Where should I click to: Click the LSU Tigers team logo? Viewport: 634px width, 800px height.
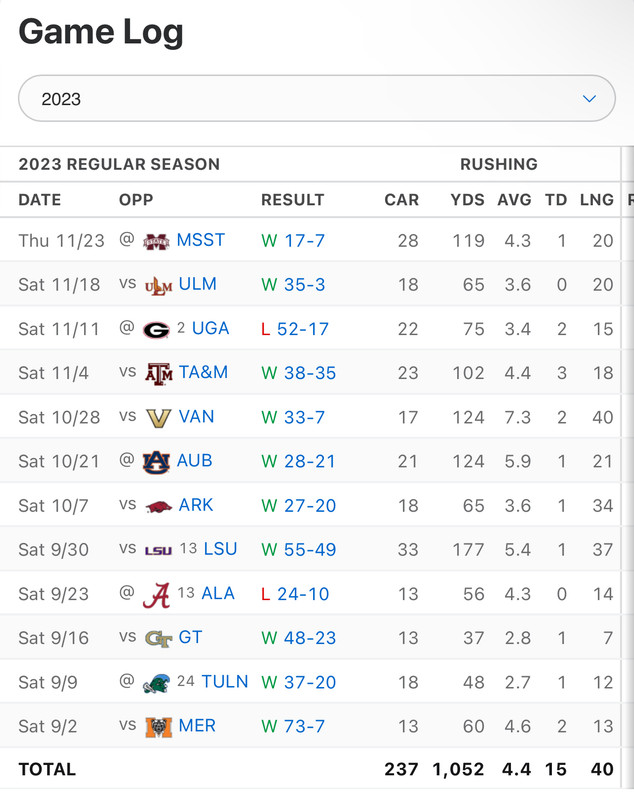tap(158, 550)
